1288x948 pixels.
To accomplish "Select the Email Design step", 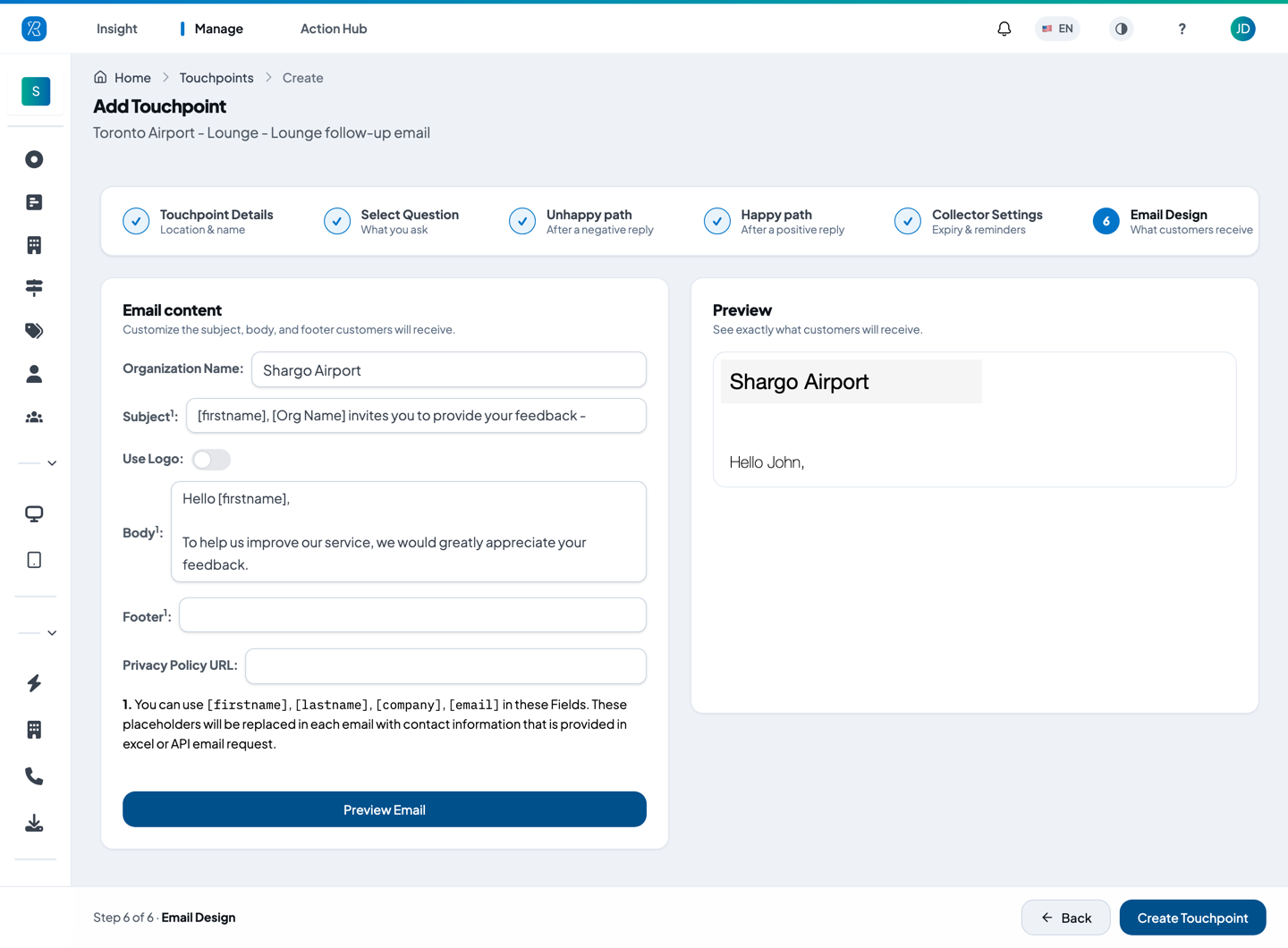I will 1173,221.
